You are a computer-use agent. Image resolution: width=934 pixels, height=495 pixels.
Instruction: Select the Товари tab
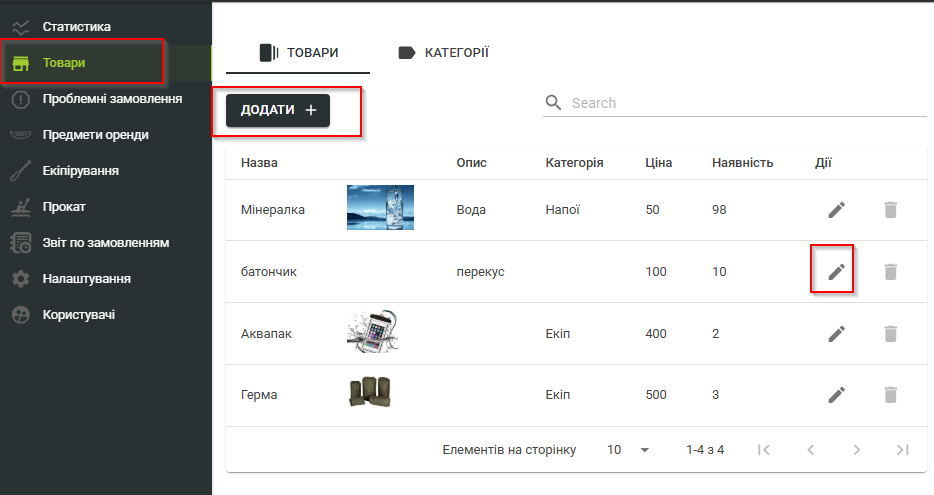point(298,52)
